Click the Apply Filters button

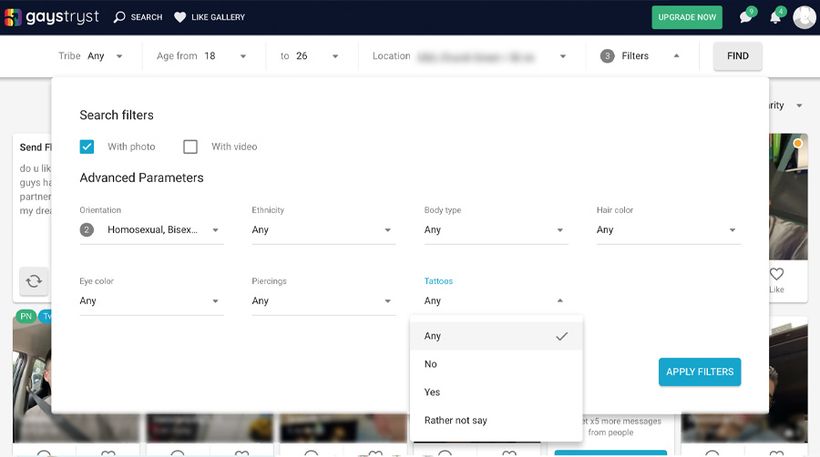click(x=700, y=372)
